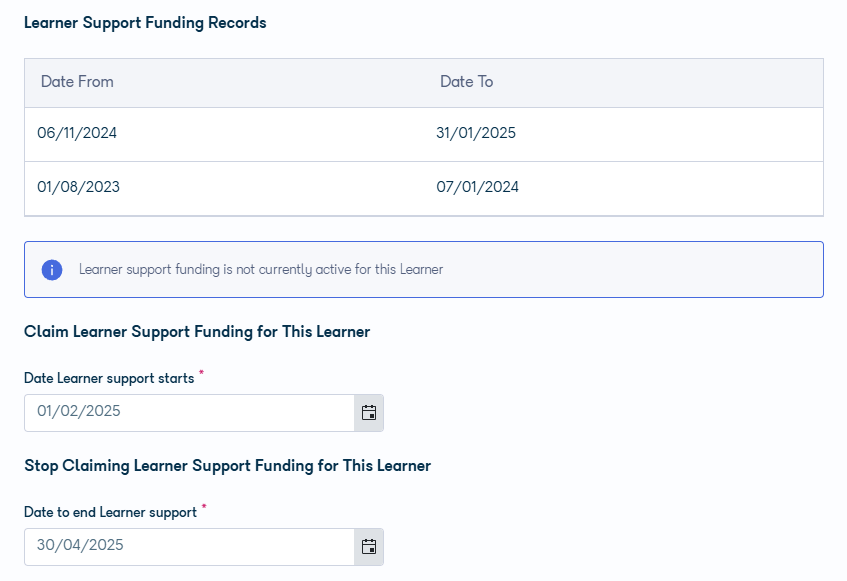
Task: Open calendar picker for Learner support start date
Action: click(369, 413)
